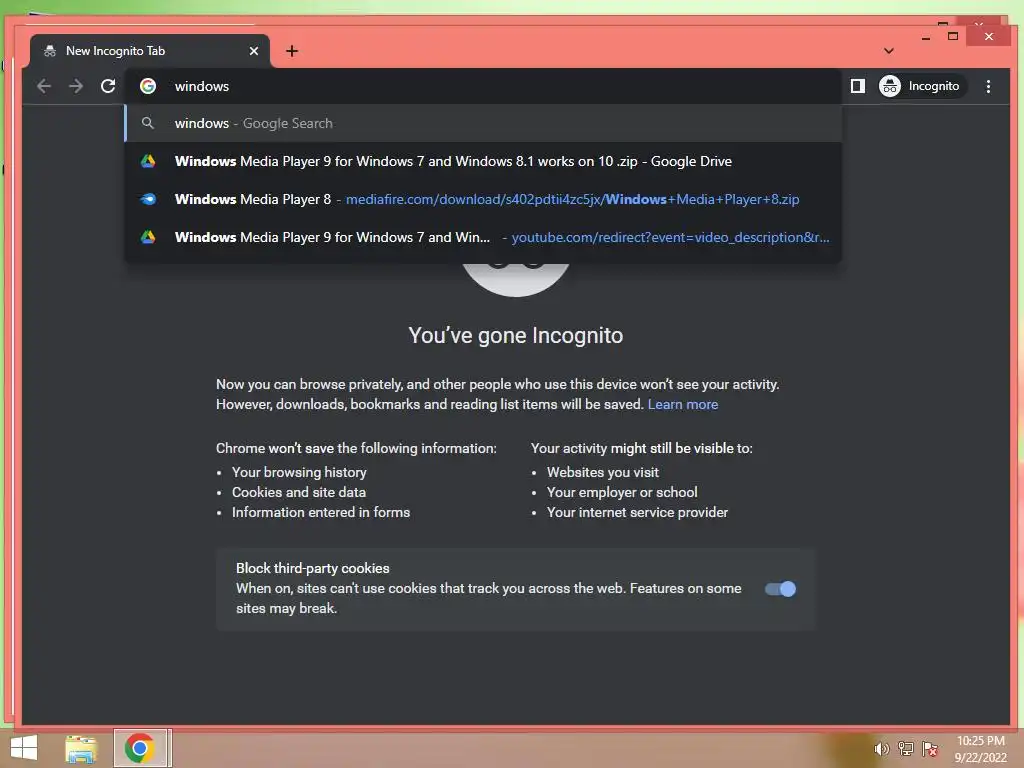This screenshot has height=768, width=1024.
Task: Click the 'You've gone Incognito' heading
Action: (x=515, y=335)
